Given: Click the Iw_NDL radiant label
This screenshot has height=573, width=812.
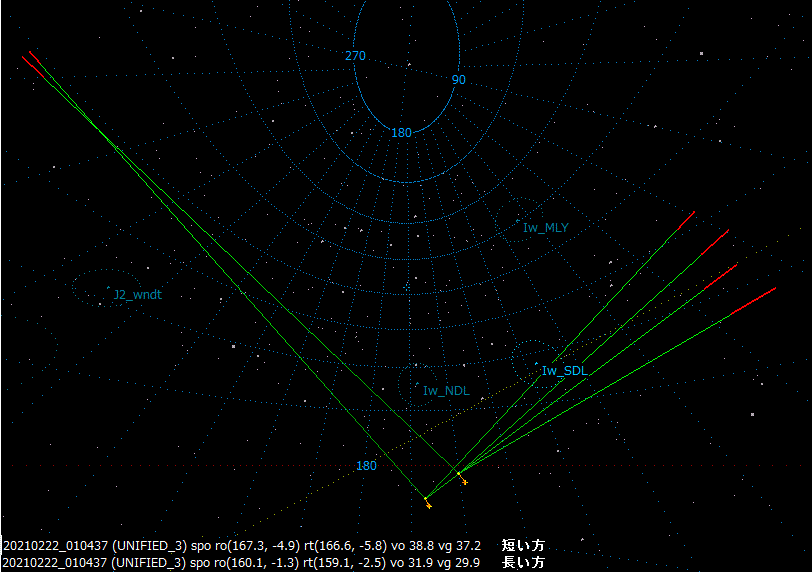Looking at the screenshot, I should [445, 391].
